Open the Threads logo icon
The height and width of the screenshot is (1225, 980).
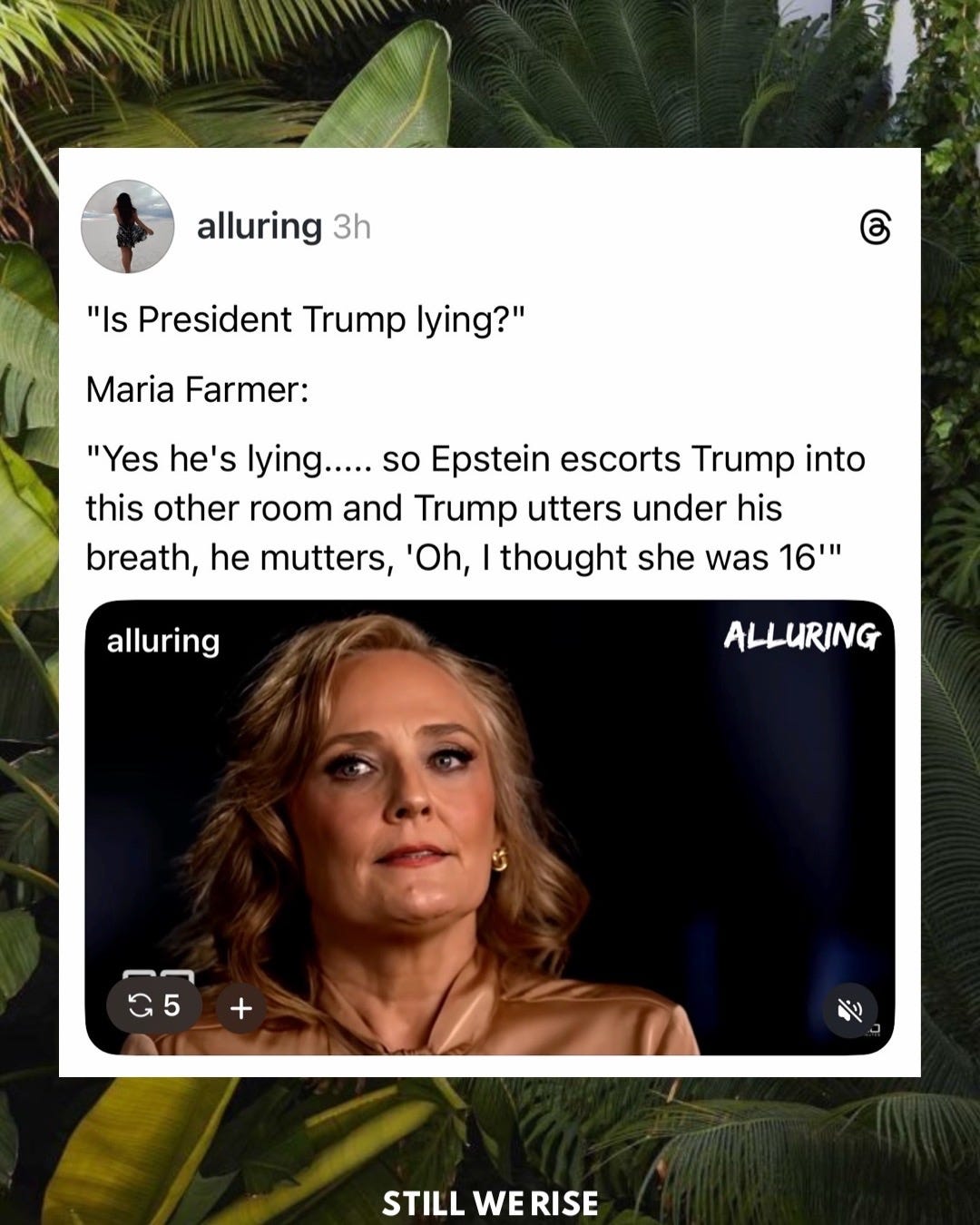(875, 228)
